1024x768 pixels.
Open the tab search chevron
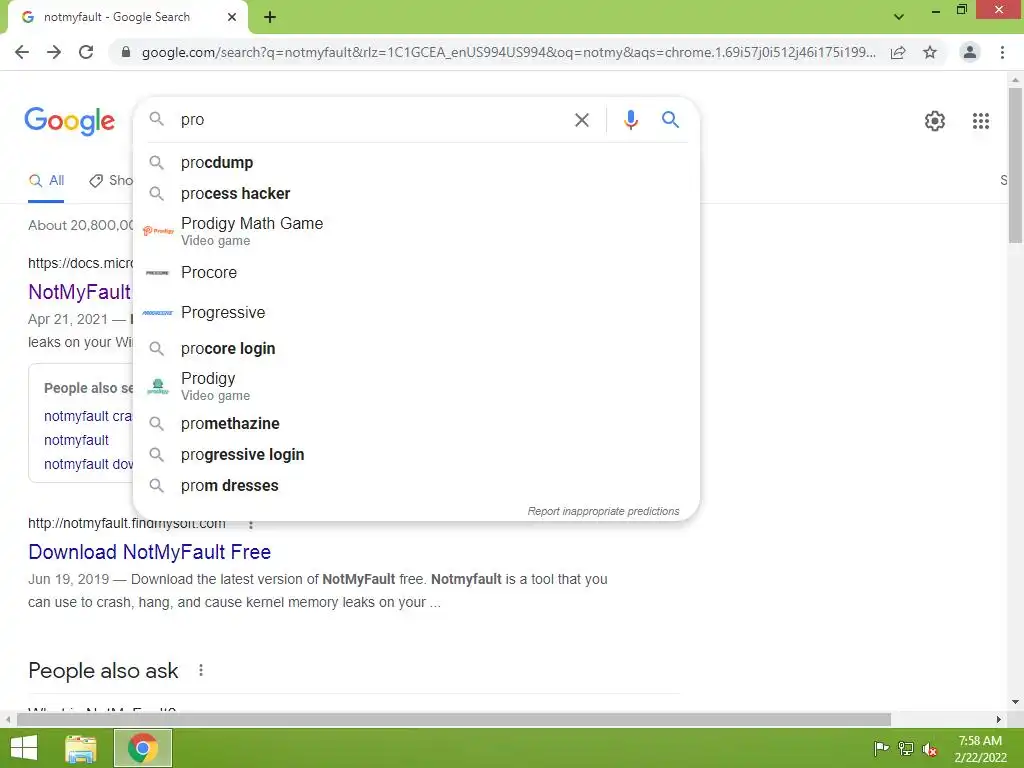[x=899, y=17]
